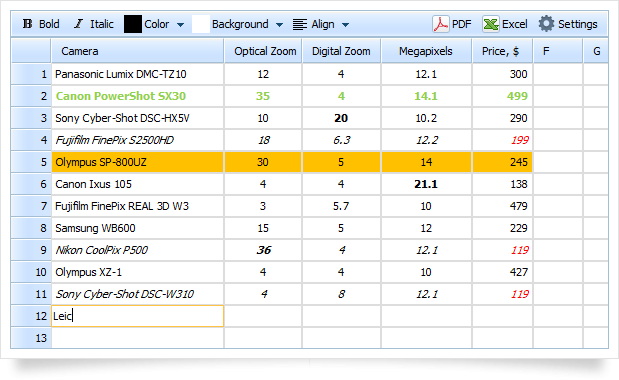Click the red 199 price cell
The width and height of the screenshot is (619, 380).
click(x=503, y=140)
